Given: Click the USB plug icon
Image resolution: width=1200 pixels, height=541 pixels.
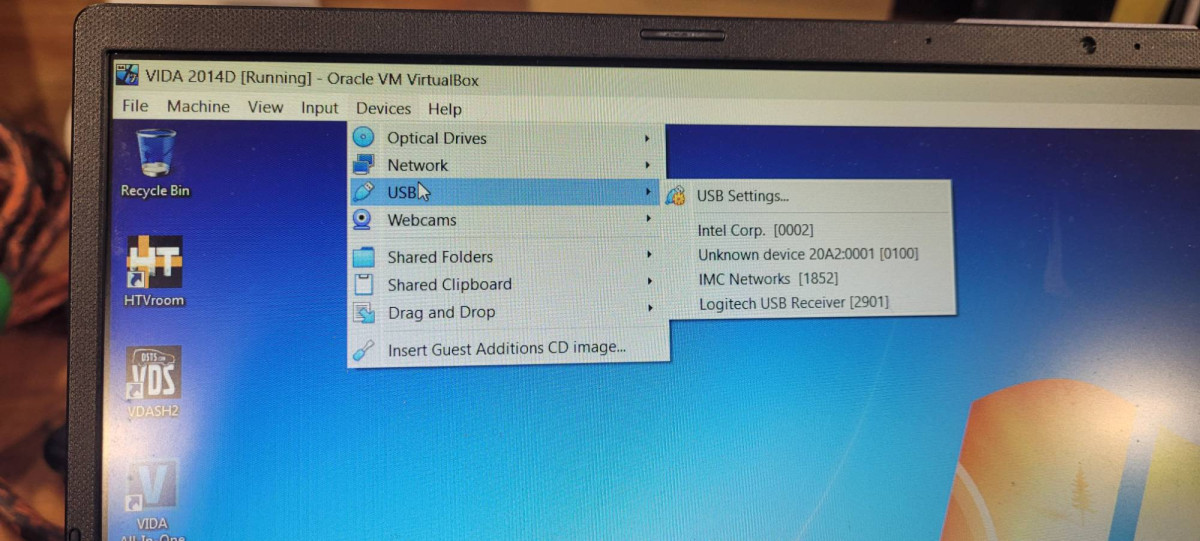Looking at the screenshot, I should pos(364,192).
